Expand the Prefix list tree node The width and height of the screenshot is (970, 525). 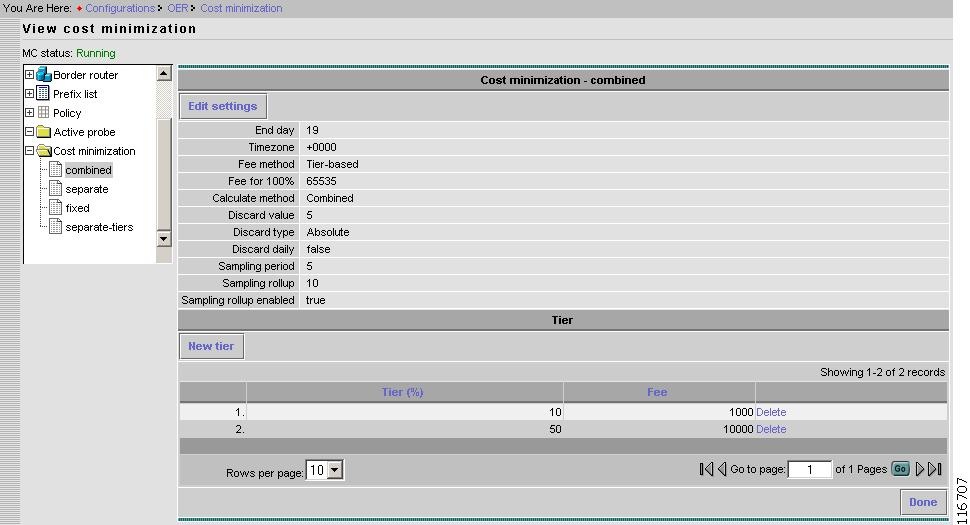click(x=29, y=94)
